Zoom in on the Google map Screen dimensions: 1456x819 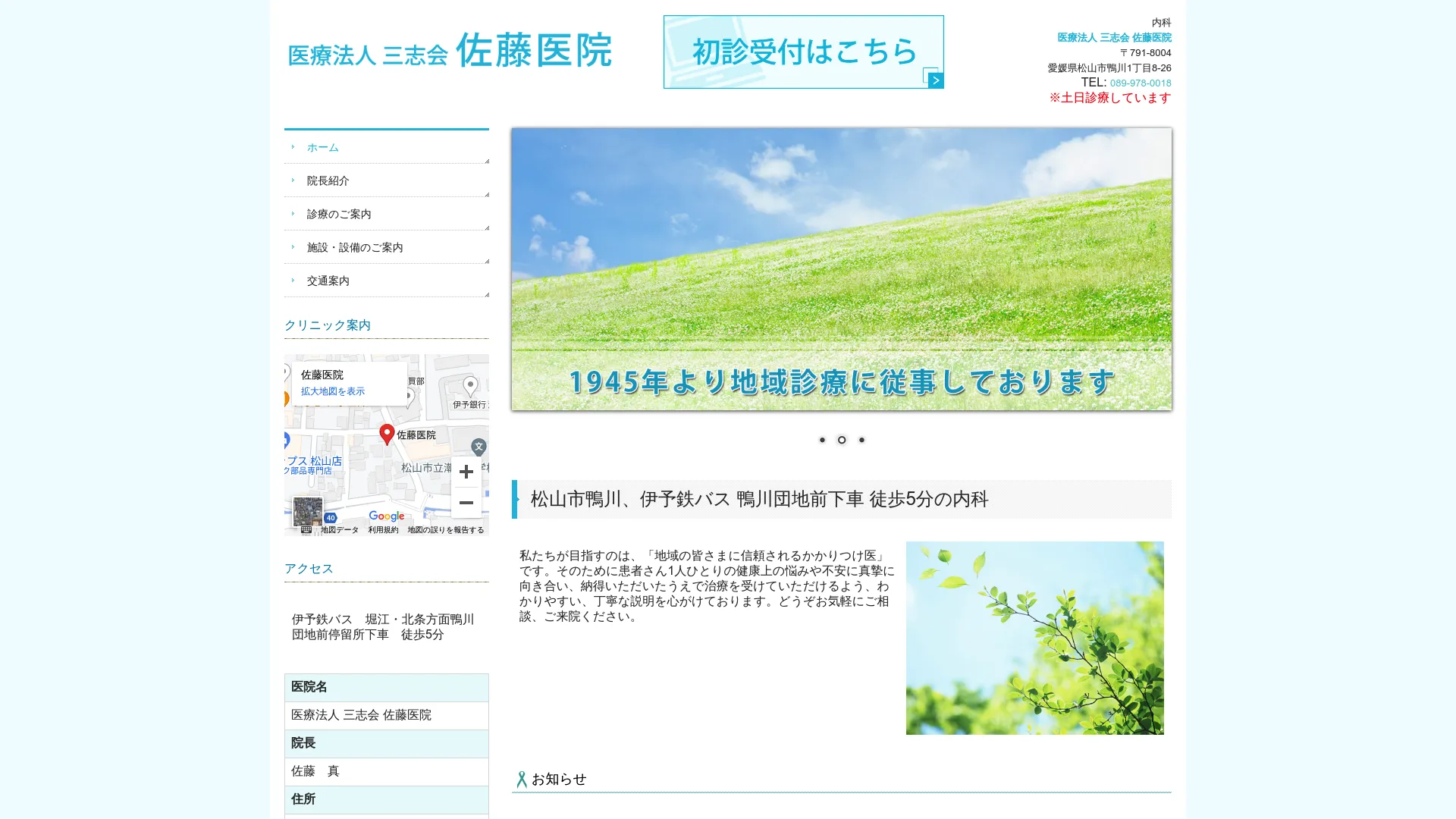click(466, 472)
